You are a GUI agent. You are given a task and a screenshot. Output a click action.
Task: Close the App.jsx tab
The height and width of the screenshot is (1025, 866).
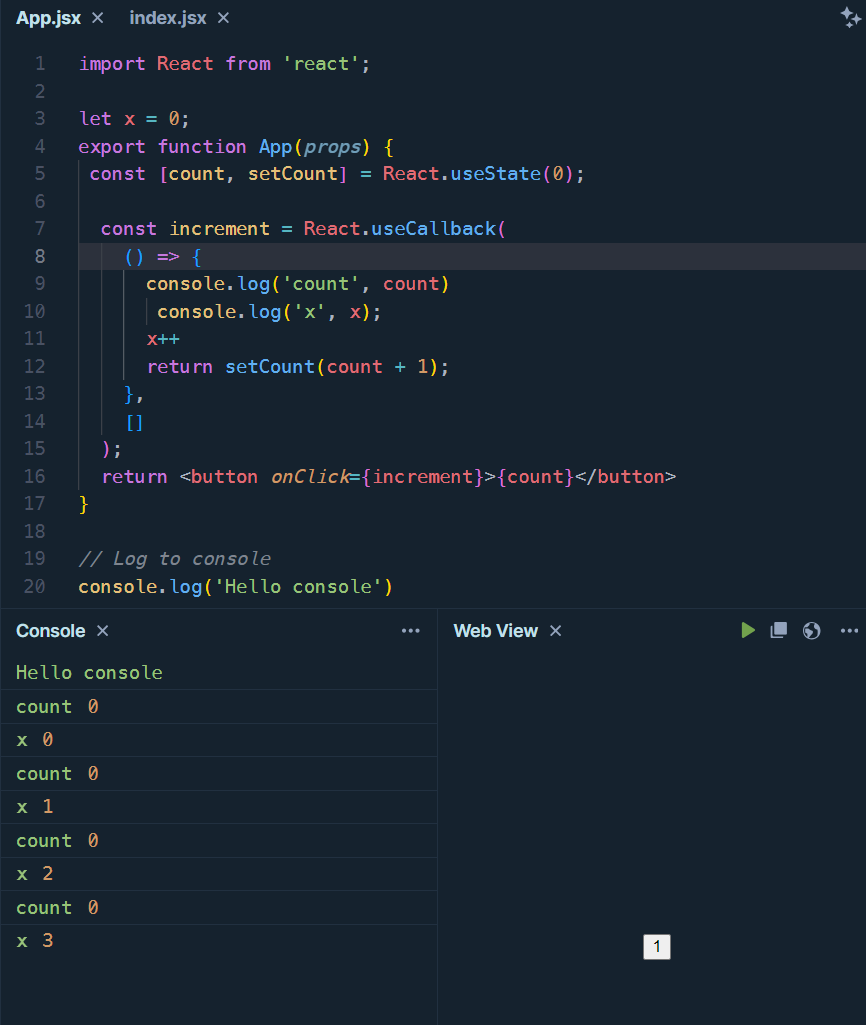point(97,18)
